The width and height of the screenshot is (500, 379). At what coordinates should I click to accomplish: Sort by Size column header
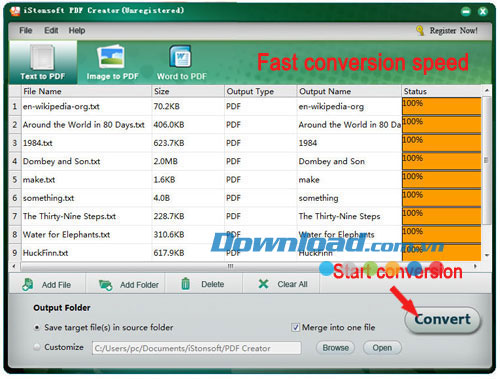click(188, 91)
